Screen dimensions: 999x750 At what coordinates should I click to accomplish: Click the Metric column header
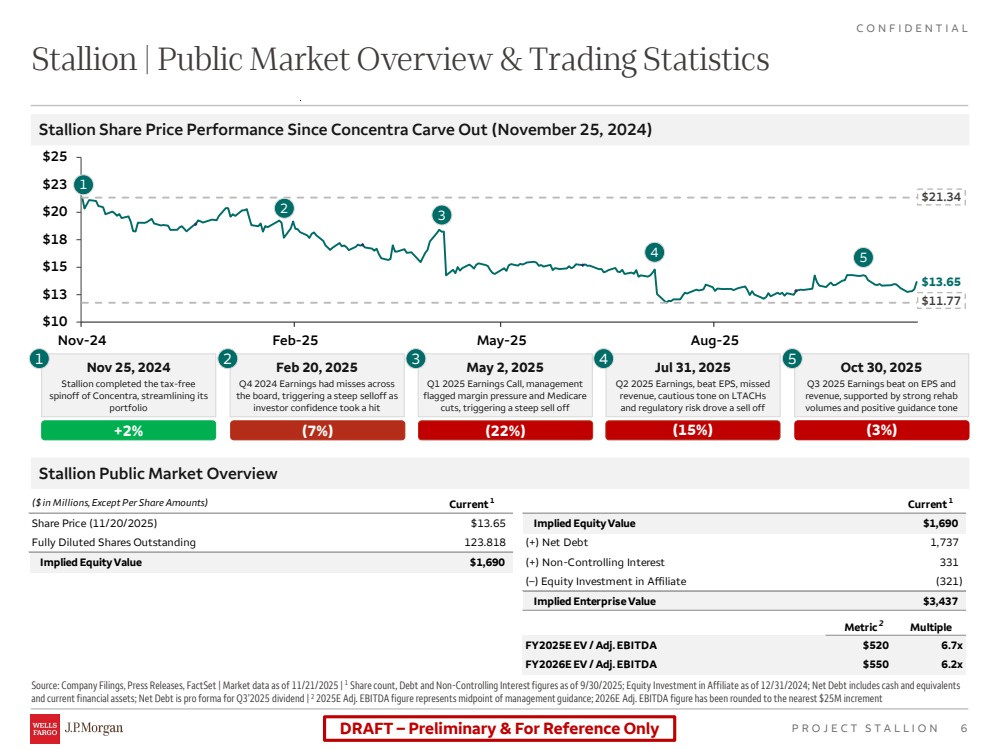click(x=863, y=627)
